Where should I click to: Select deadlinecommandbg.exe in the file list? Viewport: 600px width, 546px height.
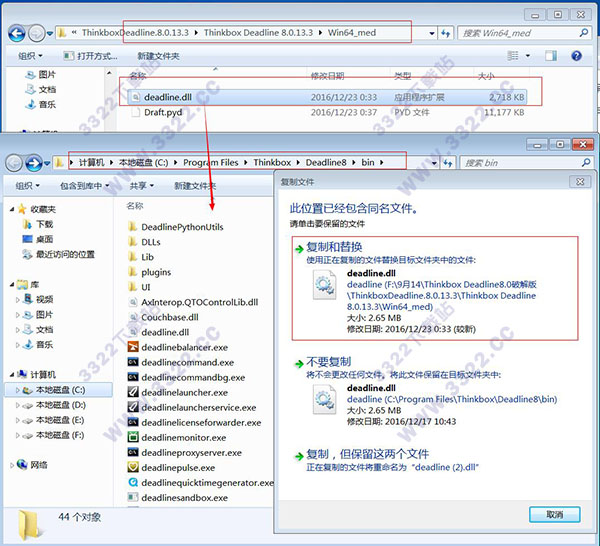click(193, 377)
